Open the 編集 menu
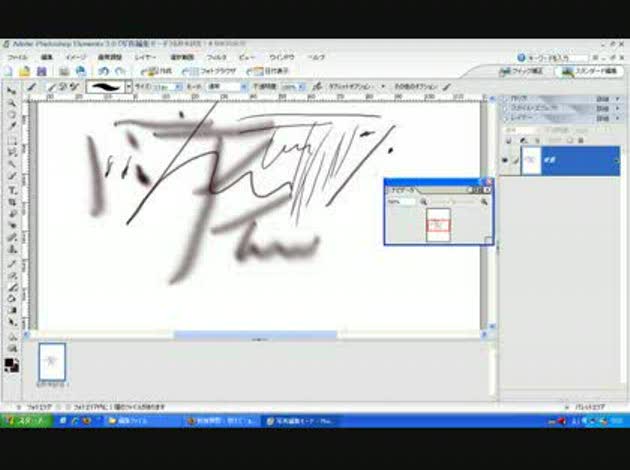 click(x=47, y=57)
